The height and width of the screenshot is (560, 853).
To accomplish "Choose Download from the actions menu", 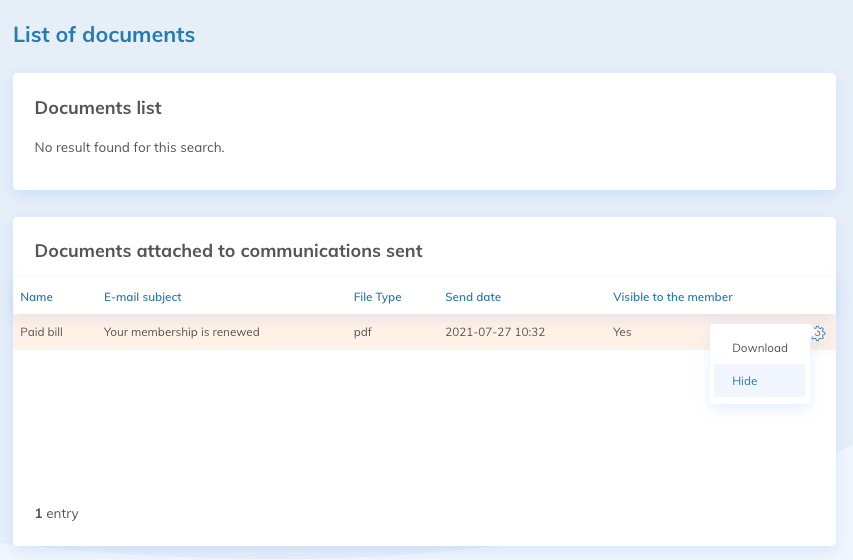I will [x=759, y=348].
